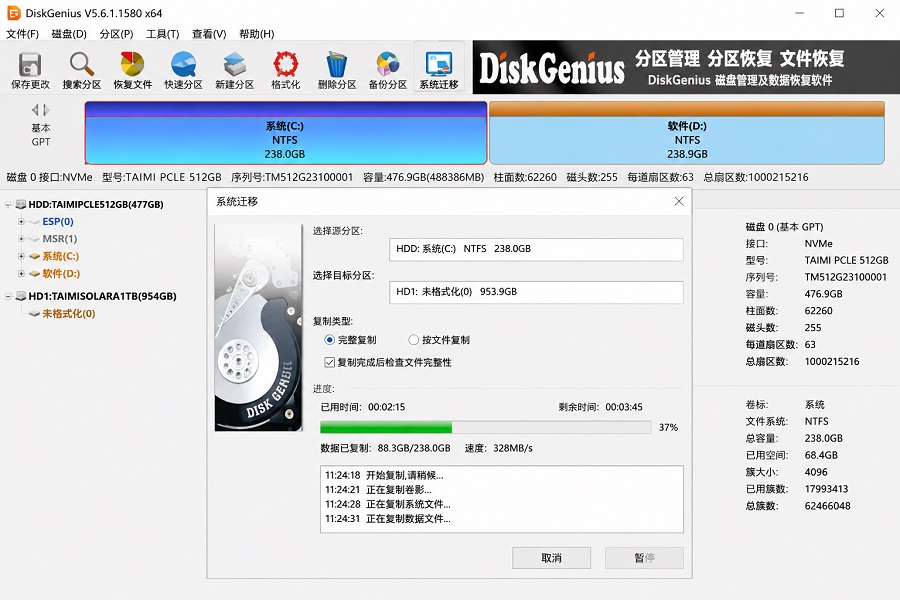Select 完整复制 full copy radio option

(x=329, y=340)
